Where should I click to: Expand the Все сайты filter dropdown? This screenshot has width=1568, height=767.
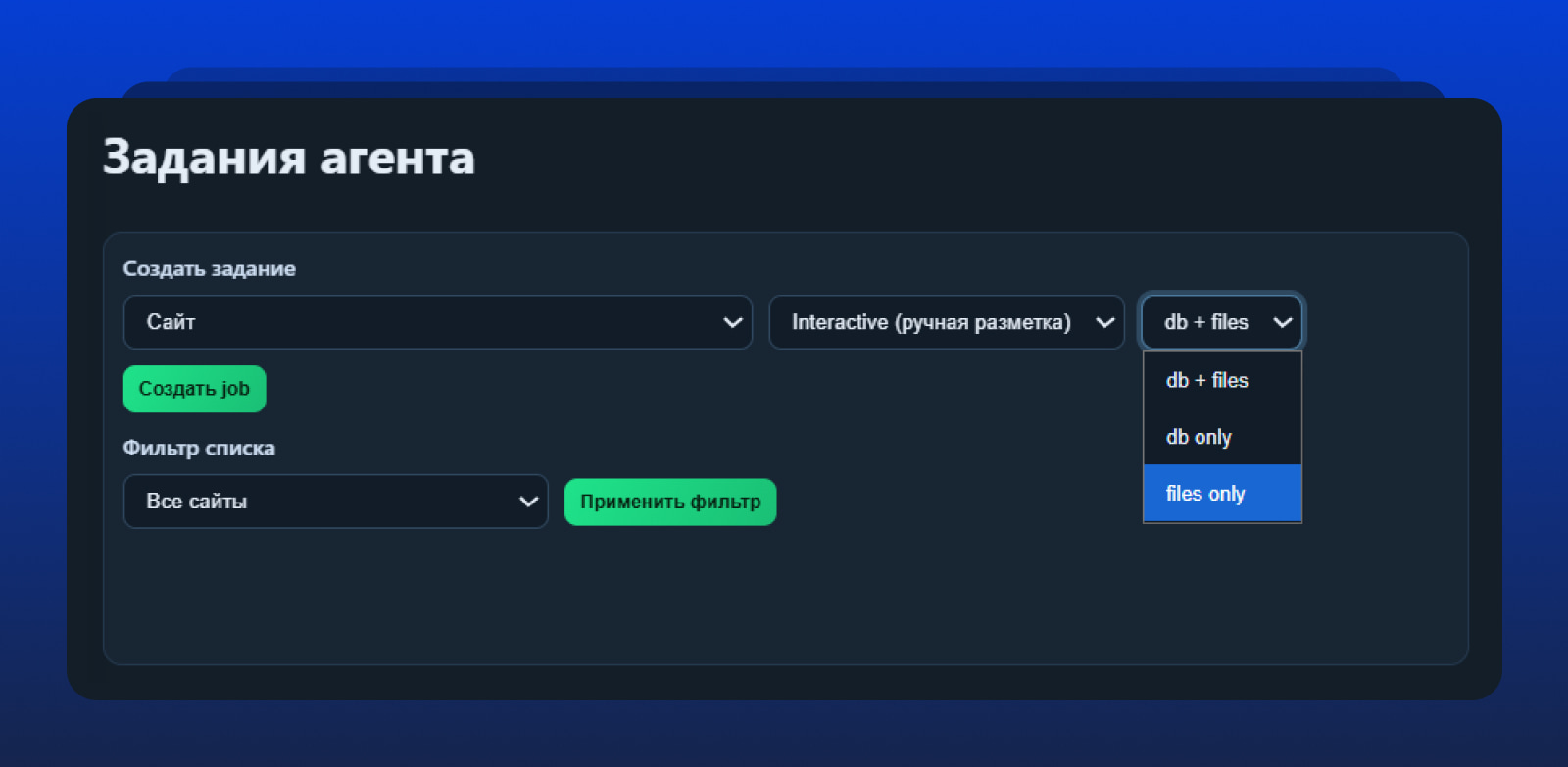coord(335,502)
